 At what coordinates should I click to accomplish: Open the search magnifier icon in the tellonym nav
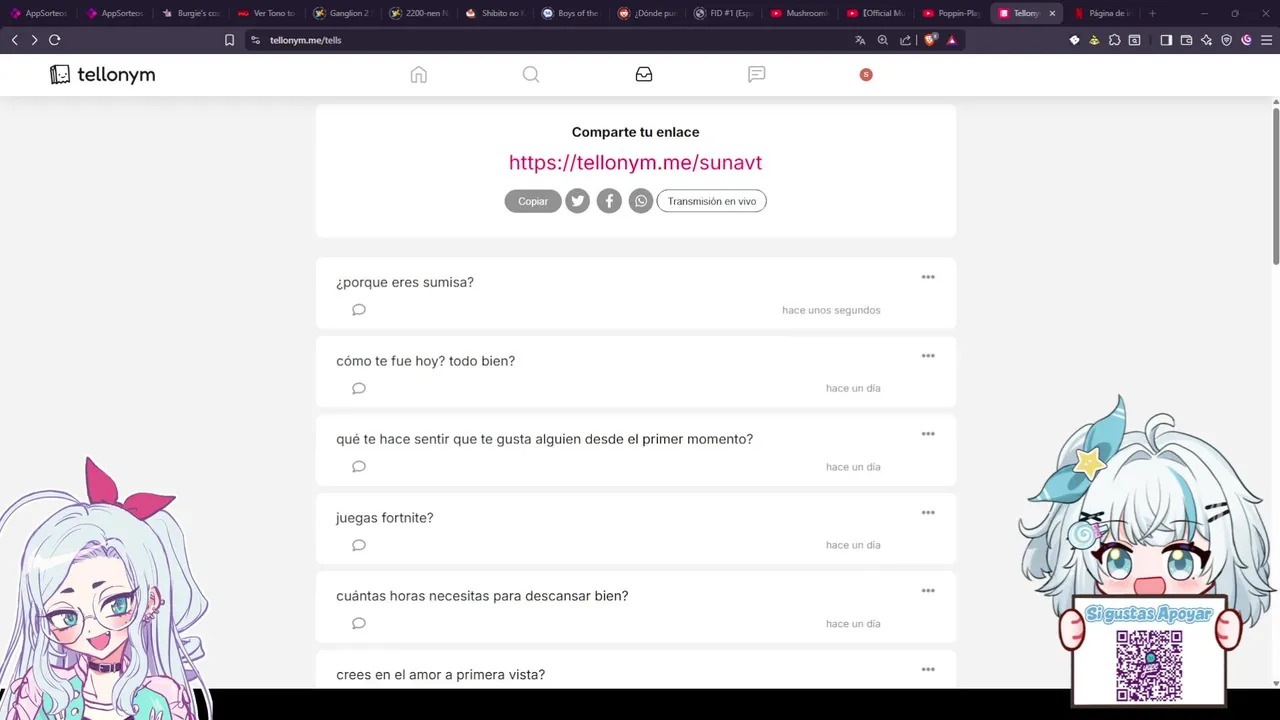pyautogui.click(x=531, y=75)
